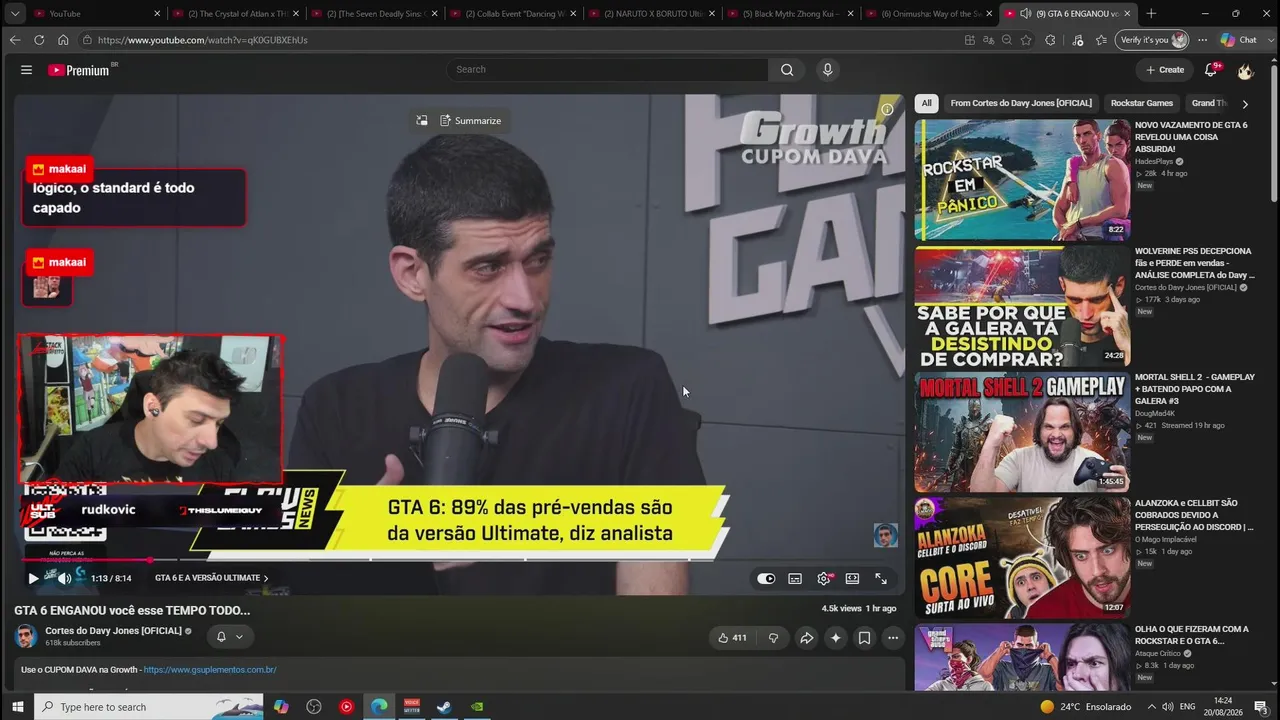This screenshot has width=1280, height=720.
Task: Open 'SABE POR QUE A GALERA' thumbnail
Action: coord(1022,306)
